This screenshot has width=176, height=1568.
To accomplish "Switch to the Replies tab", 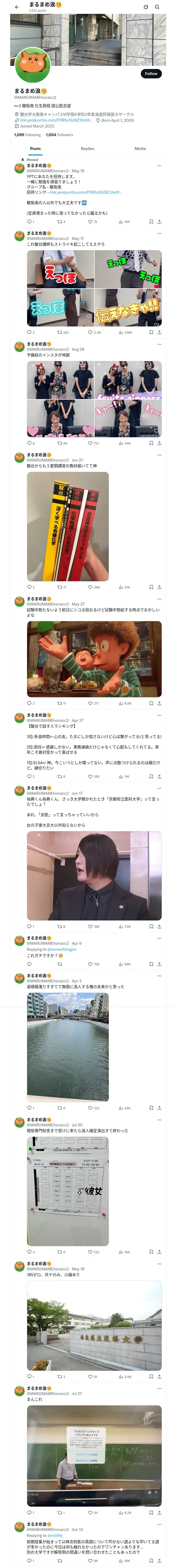I will click(x=87, y=148).
